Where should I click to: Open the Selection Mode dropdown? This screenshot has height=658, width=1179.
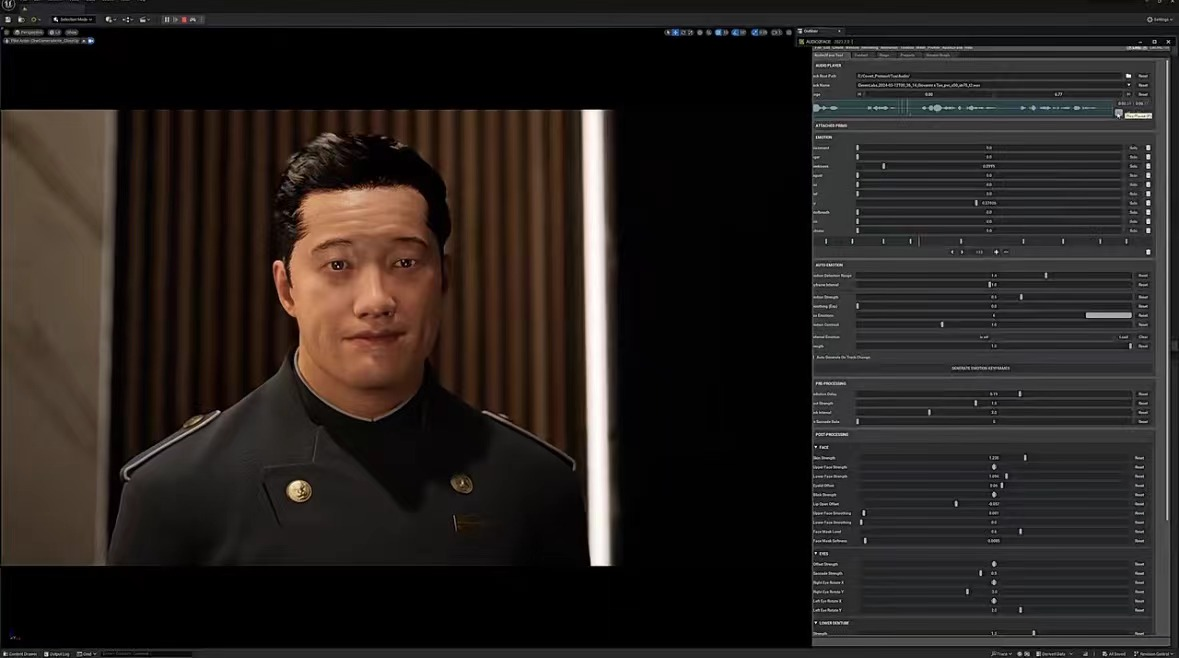(x=73, y=19)
